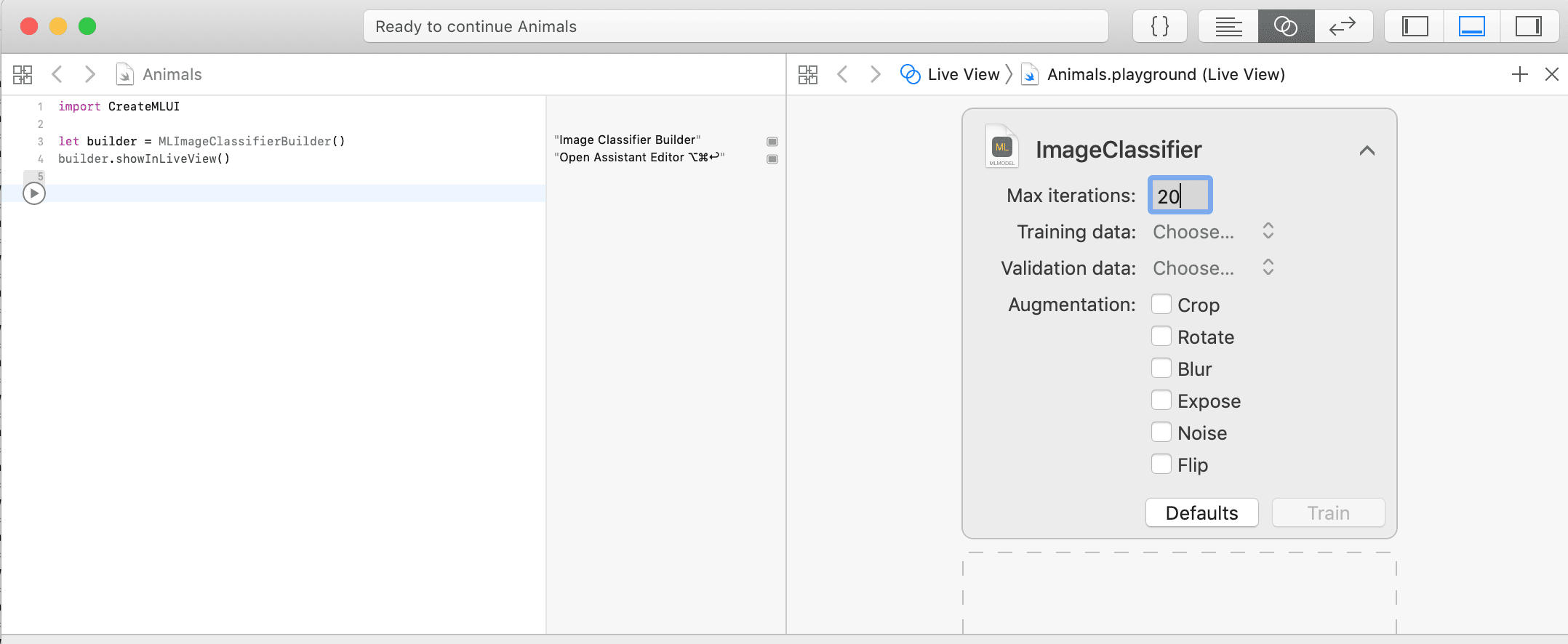The image size is (1568, 644).
Task: Minimize the window with the yellow button
Action: pyautogui.click(x=58, y=27)
